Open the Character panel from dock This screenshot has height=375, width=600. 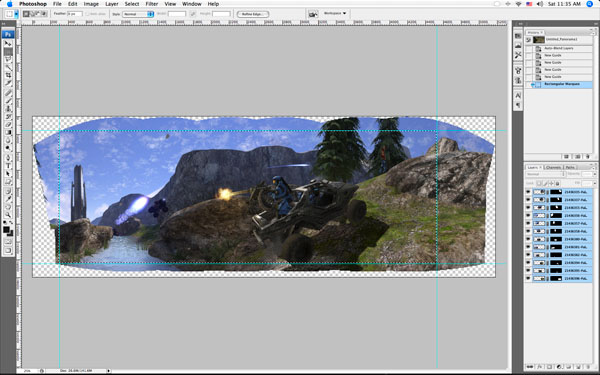pyautogui.click(x=518, y=95)
